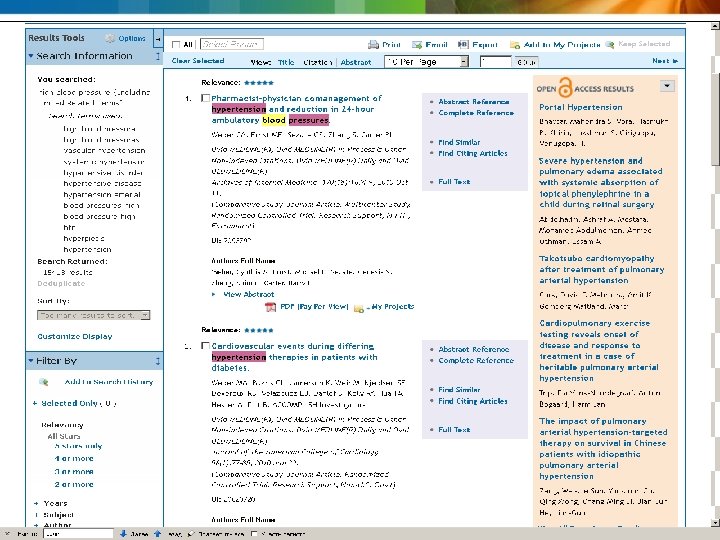Open the 10 Per Page dropdown
The width and height of the screenshot is (720, 540).
tap(427, 62)
